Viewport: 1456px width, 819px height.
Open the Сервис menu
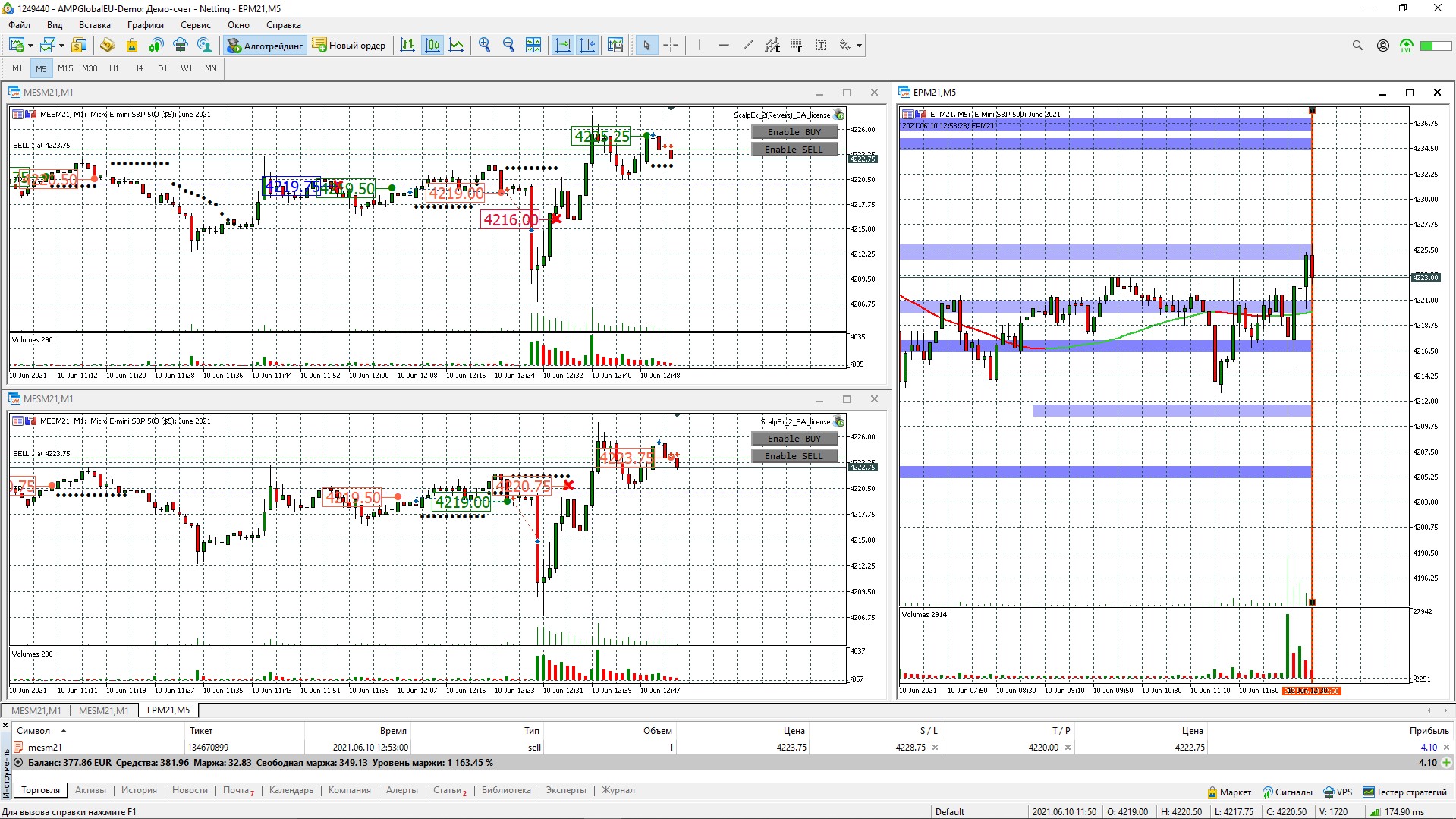coord(196,25)
